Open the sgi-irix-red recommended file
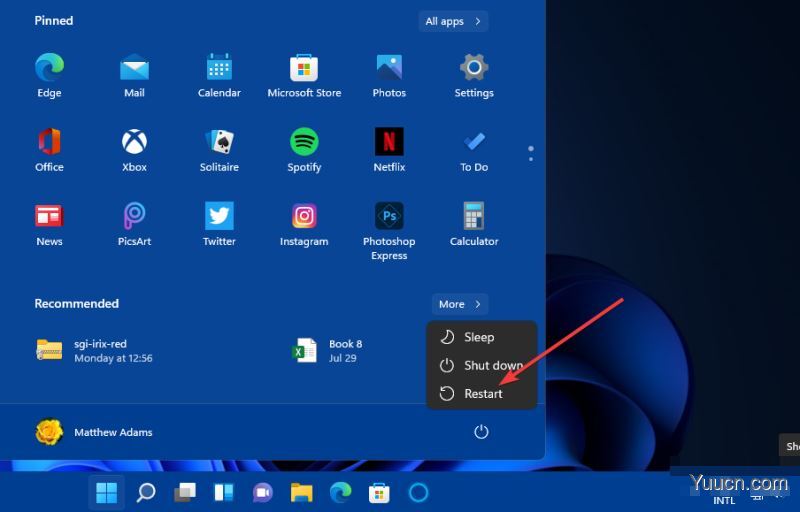 [94, 351]
